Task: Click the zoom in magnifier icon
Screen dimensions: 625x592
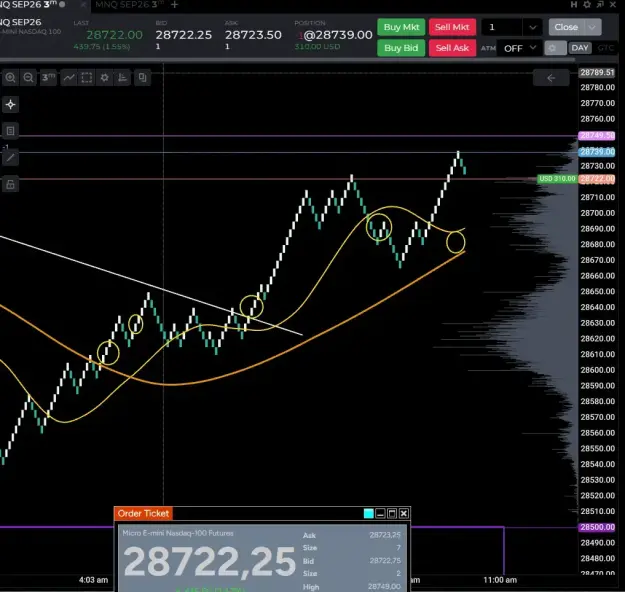Action: click(10, 77)
